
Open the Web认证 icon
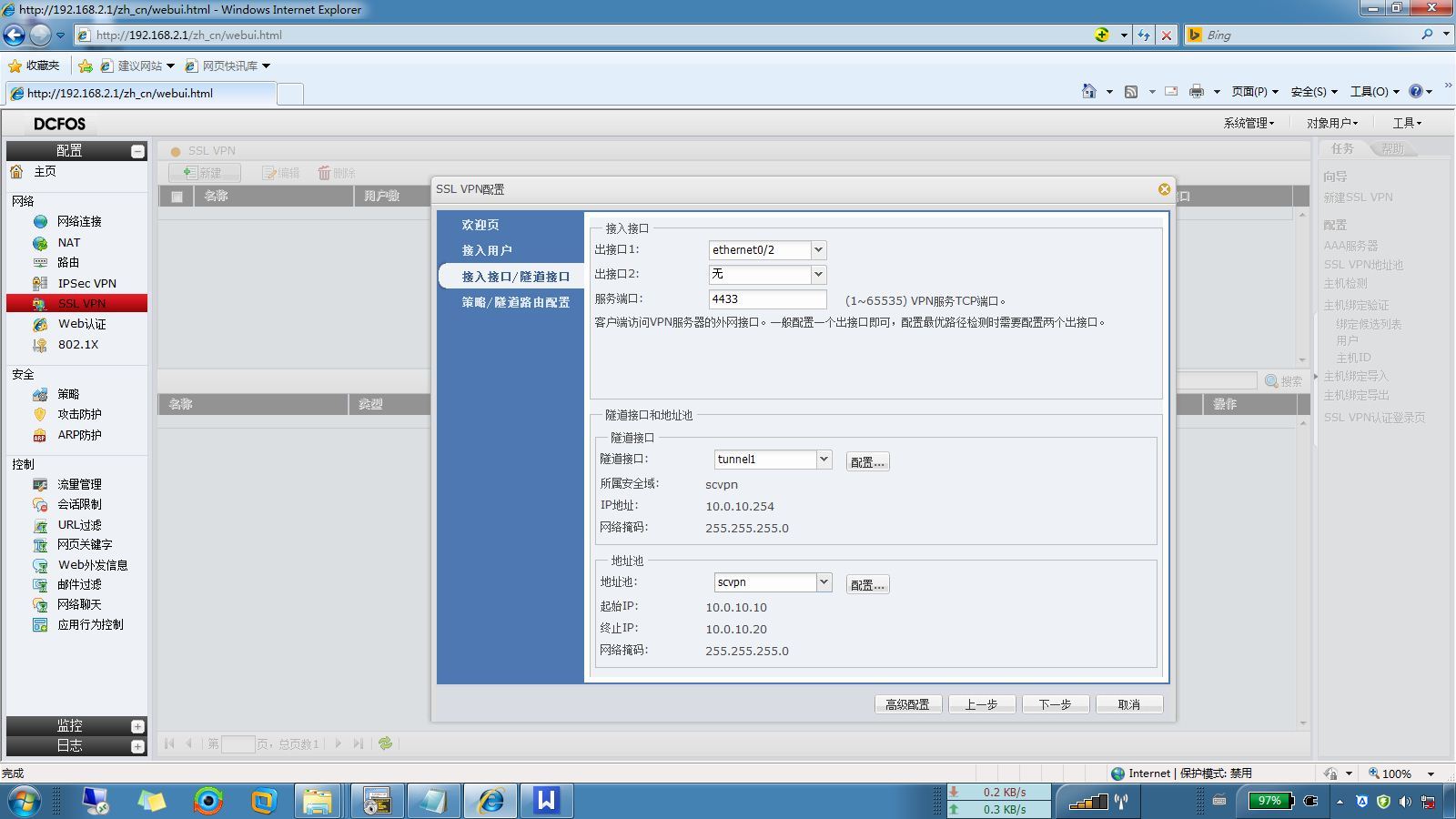tap(40, 324)
